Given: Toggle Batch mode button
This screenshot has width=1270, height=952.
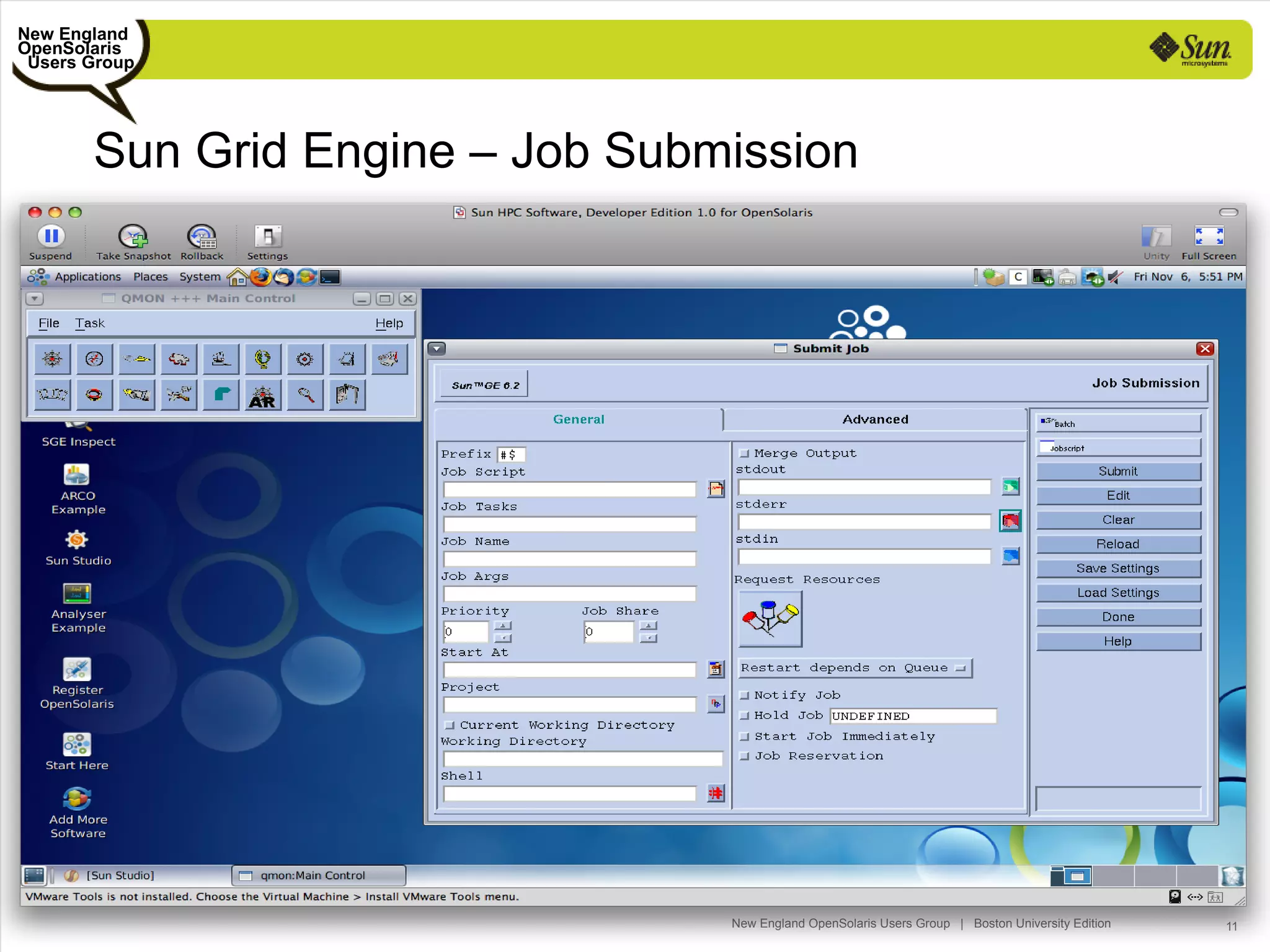Looking at the screenshot, I should [1119, 423].
